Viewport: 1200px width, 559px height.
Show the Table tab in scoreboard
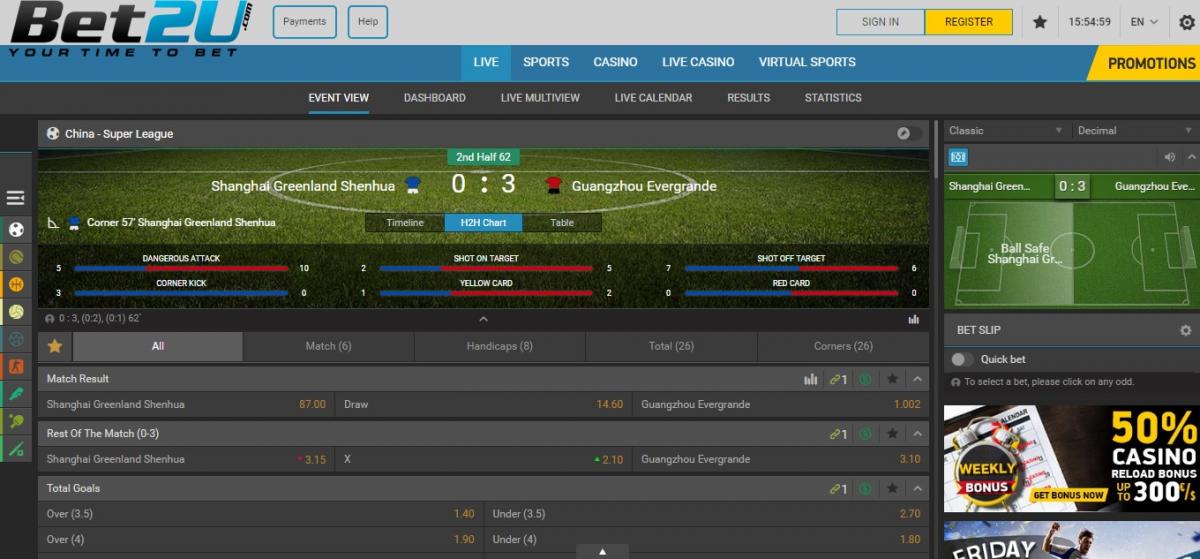pyautogui.click(x=562, y=223)
